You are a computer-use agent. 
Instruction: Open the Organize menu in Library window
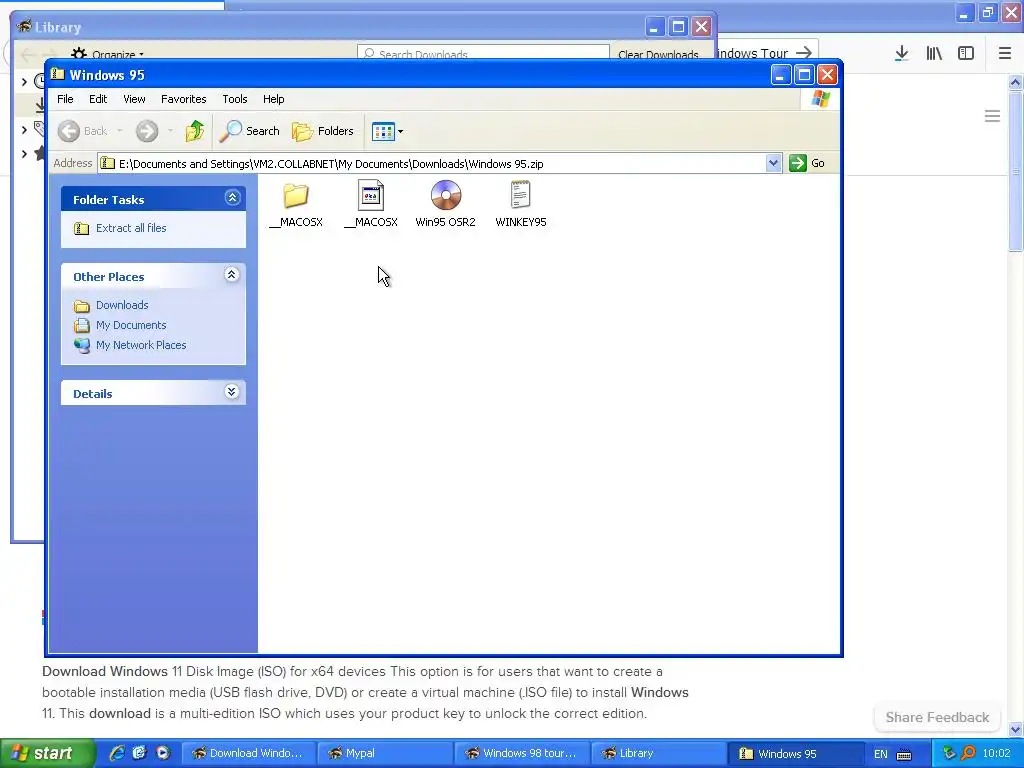coord(108,54)
